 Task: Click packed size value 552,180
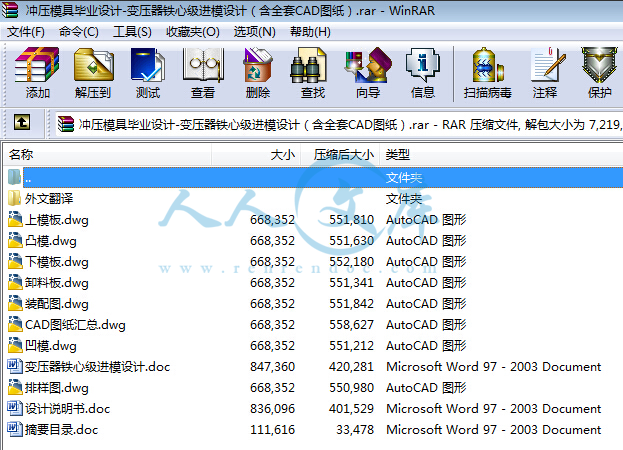click(x=352, y=262)
